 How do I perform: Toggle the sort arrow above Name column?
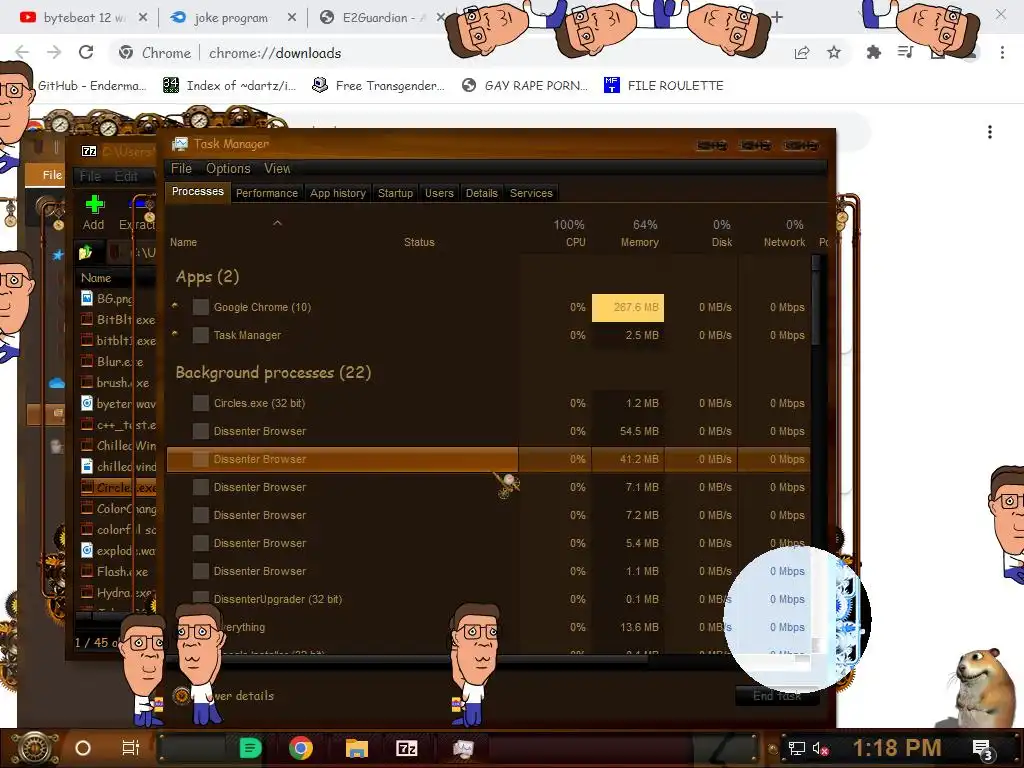[x=278, y=223]
